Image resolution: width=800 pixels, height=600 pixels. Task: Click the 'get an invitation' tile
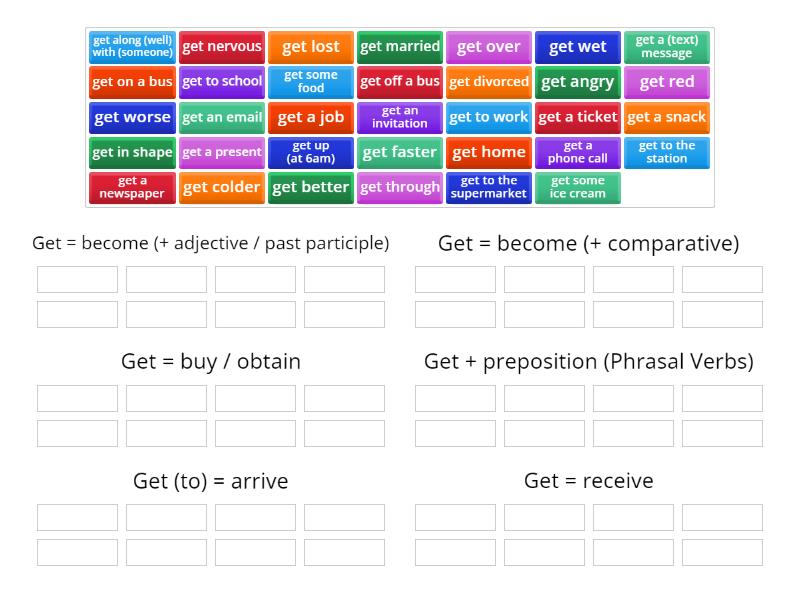400,117
